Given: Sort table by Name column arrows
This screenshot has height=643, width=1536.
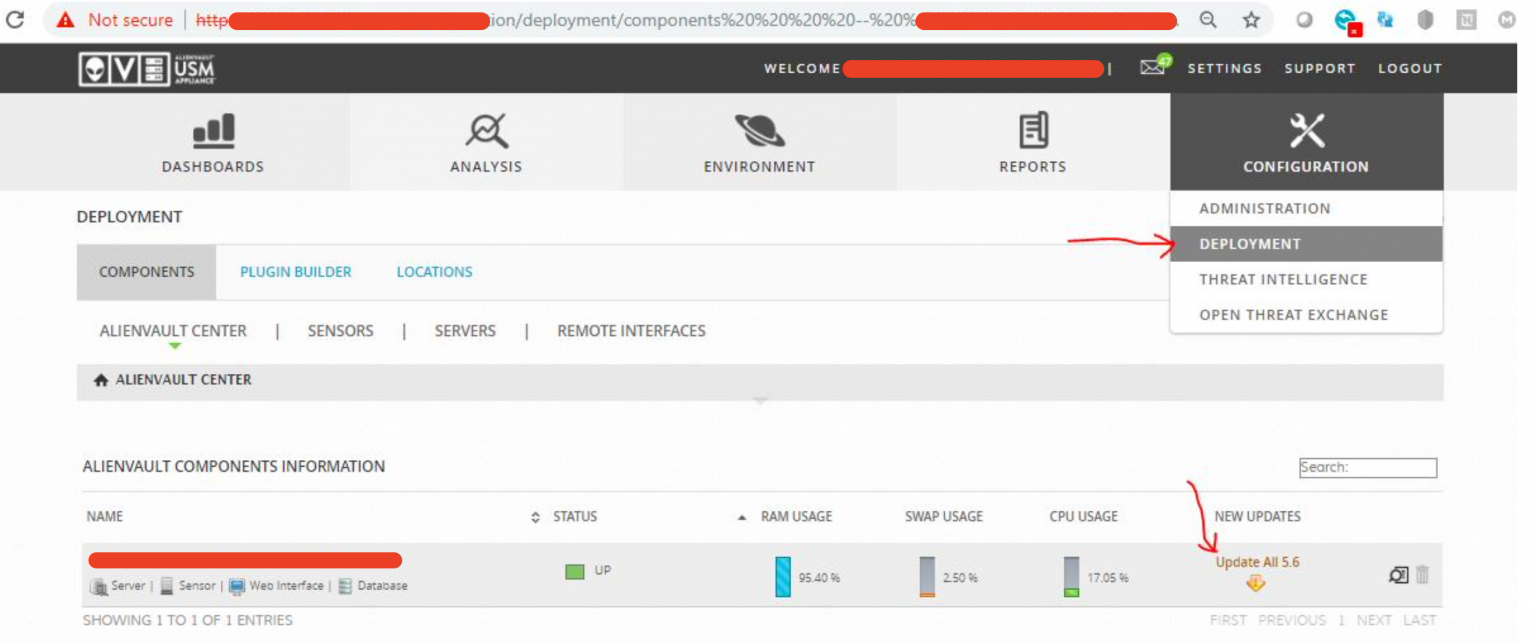Looking at the screenshot, I should pos(536,517).
